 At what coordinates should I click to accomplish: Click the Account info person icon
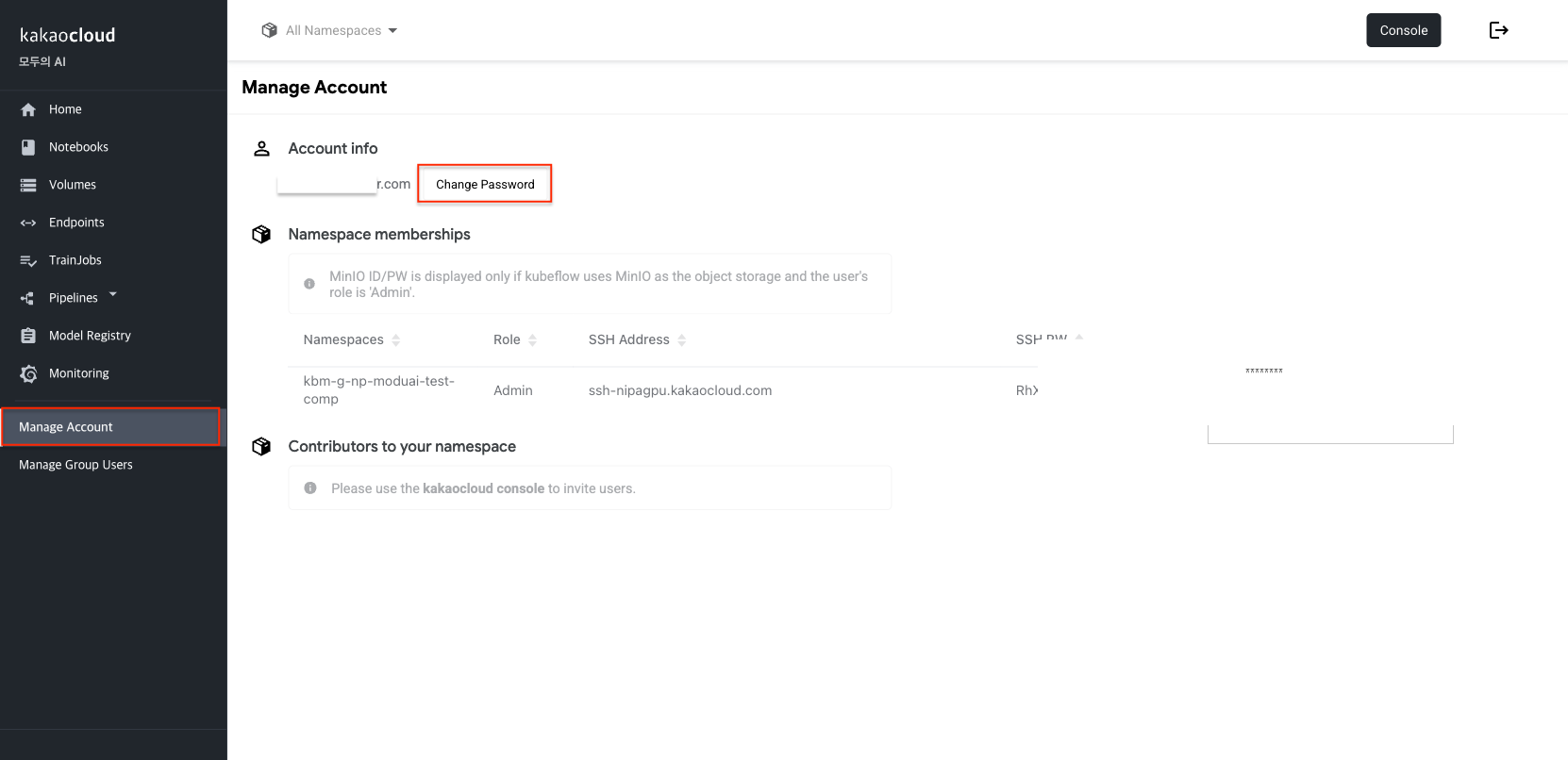(262, 148)
